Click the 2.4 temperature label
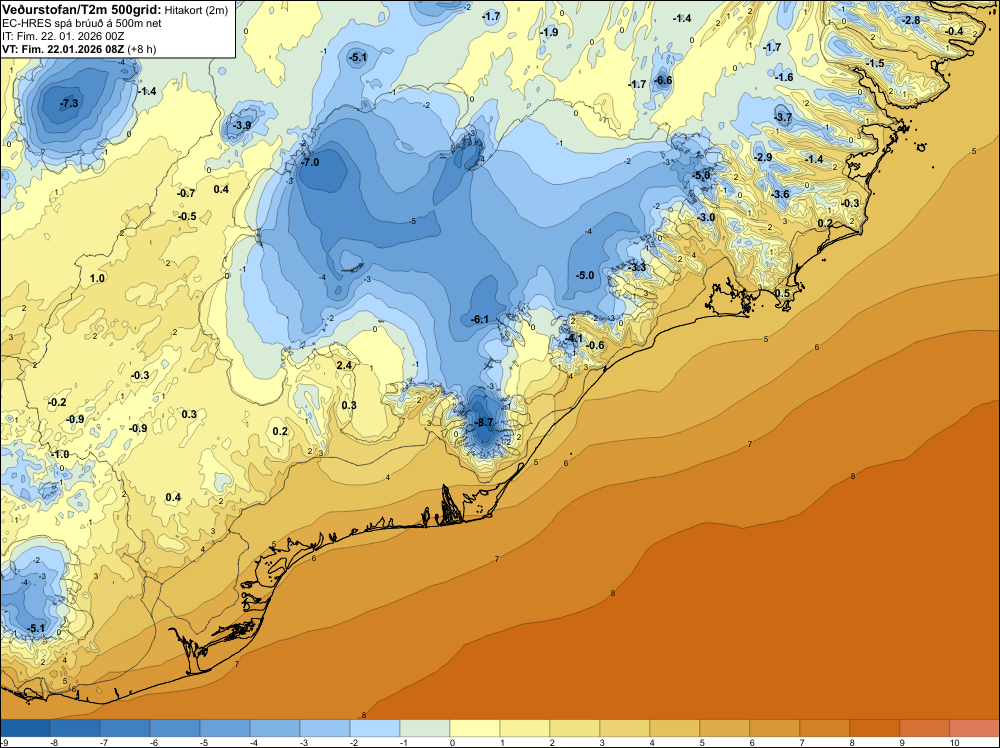1000x748 pixels. [344, 365]
